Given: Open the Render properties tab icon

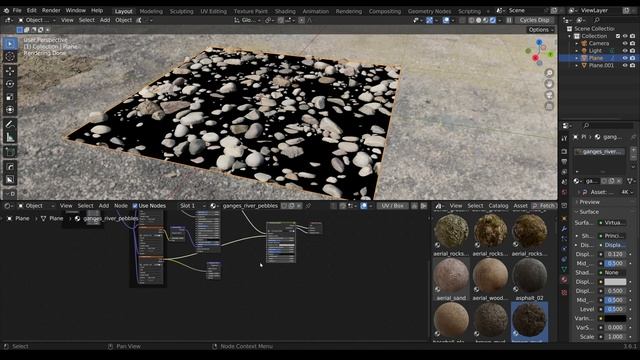Looking at the screenshot, I should pos(564,151).
